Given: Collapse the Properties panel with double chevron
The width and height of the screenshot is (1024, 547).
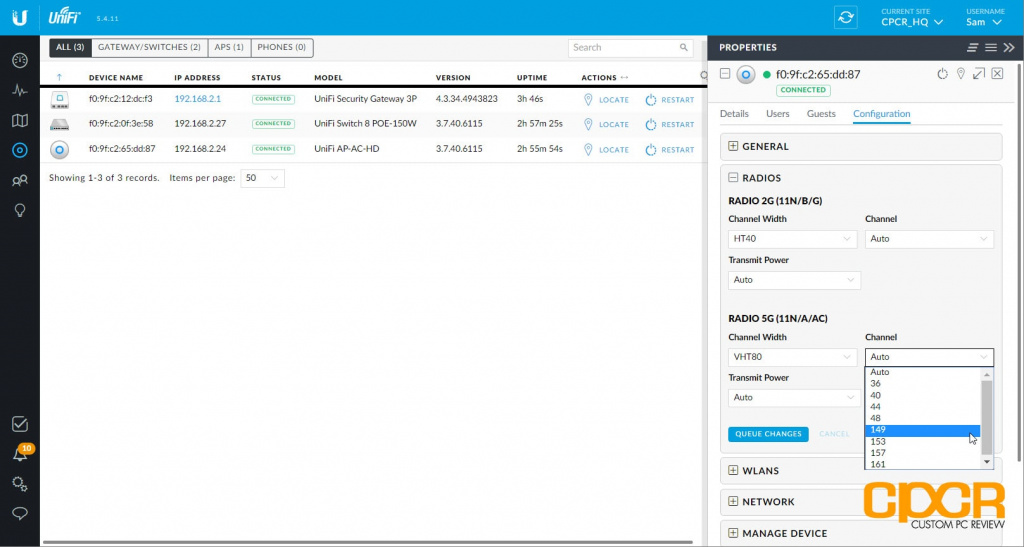Looking at the screenshot, I should (x=1008, y=47).
